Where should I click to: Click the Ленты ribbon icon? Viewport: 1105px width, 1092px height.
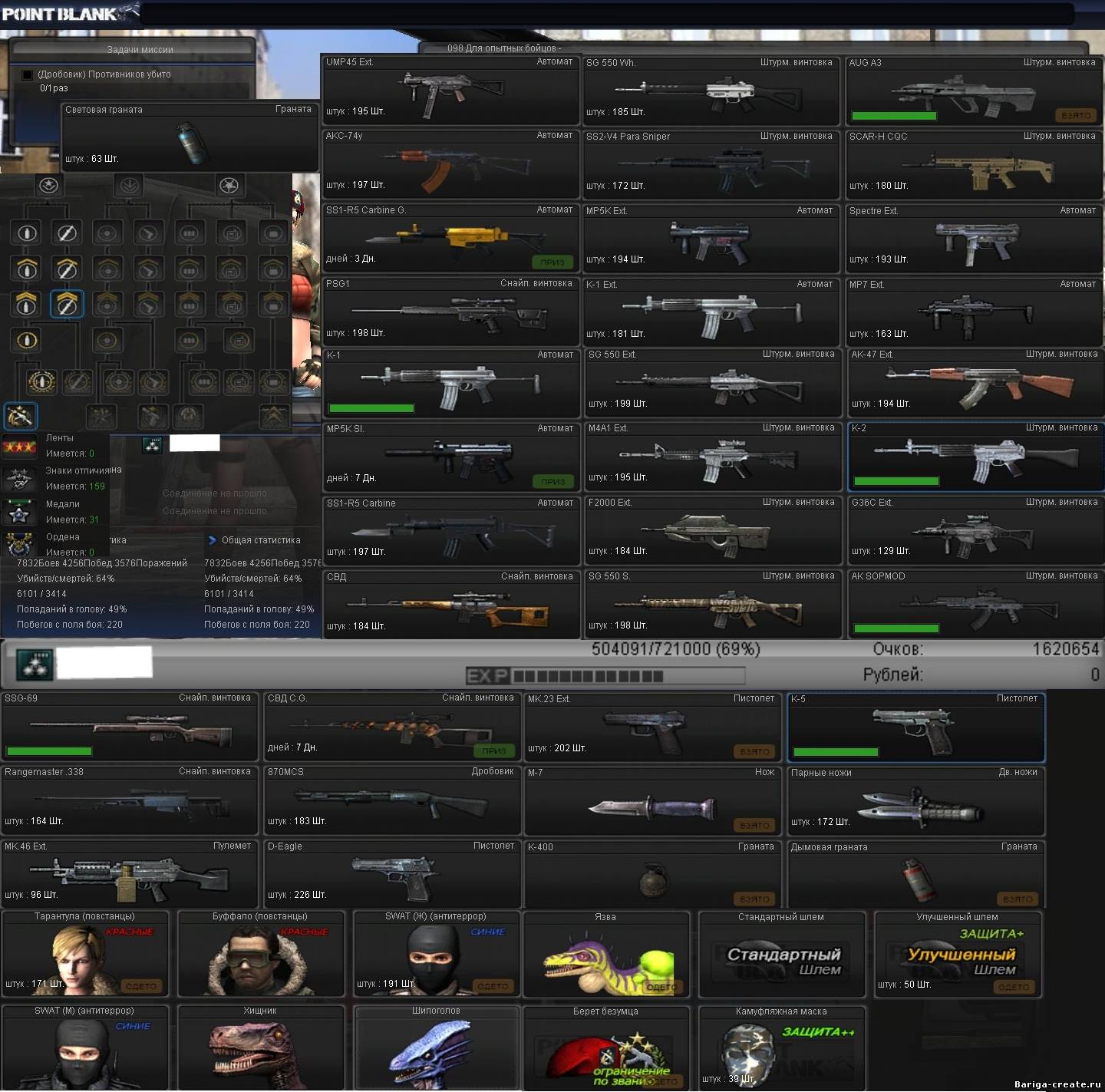pos(19,446)
